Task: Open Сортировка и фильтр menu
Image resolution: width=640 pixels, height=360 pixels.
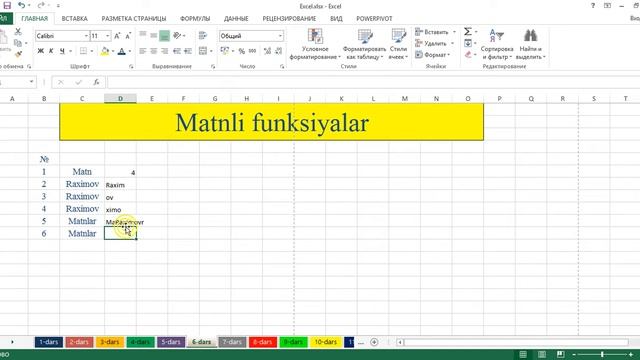Action: coord(497,44)
